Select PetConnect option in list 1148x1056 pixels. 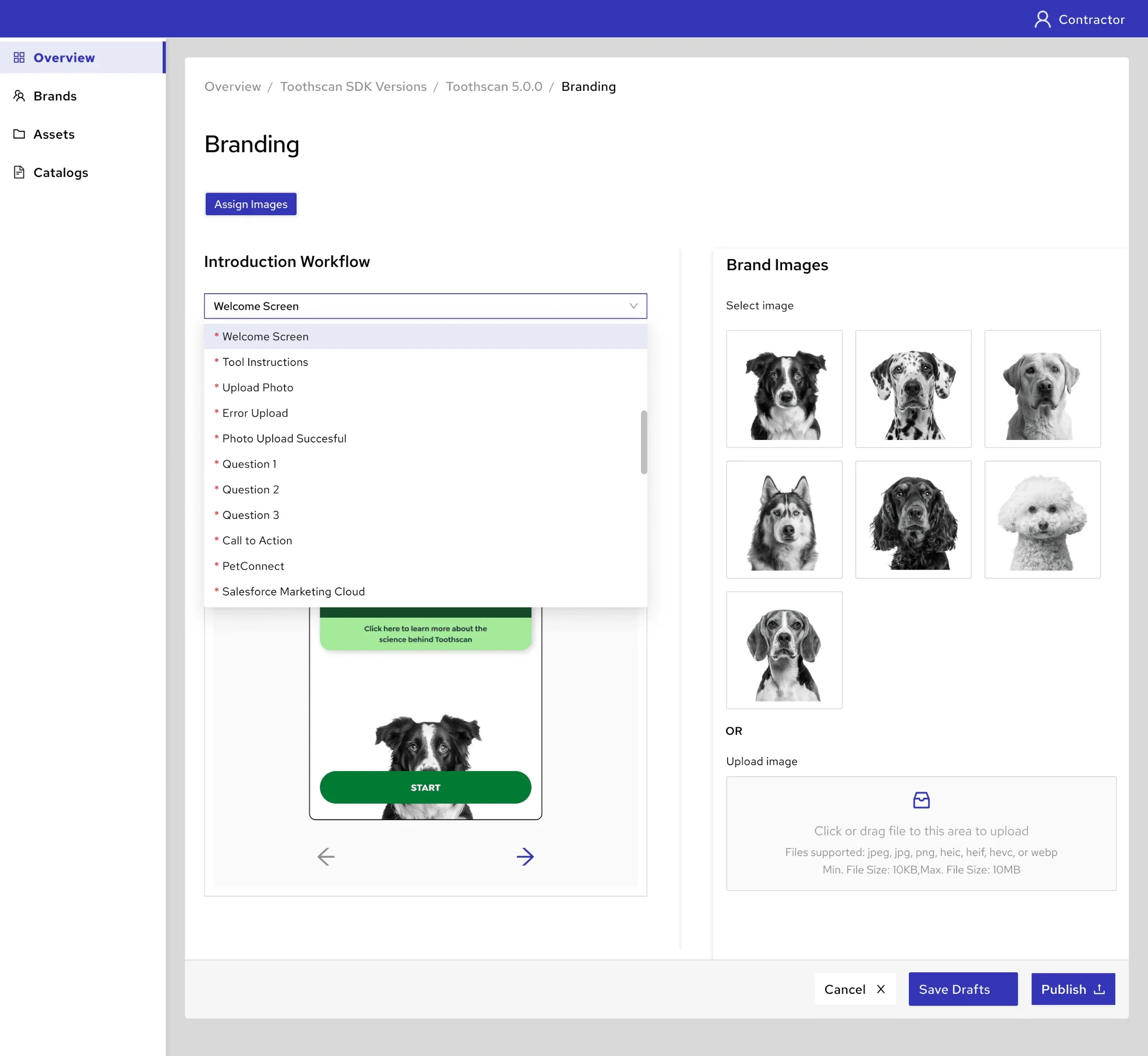425,566
